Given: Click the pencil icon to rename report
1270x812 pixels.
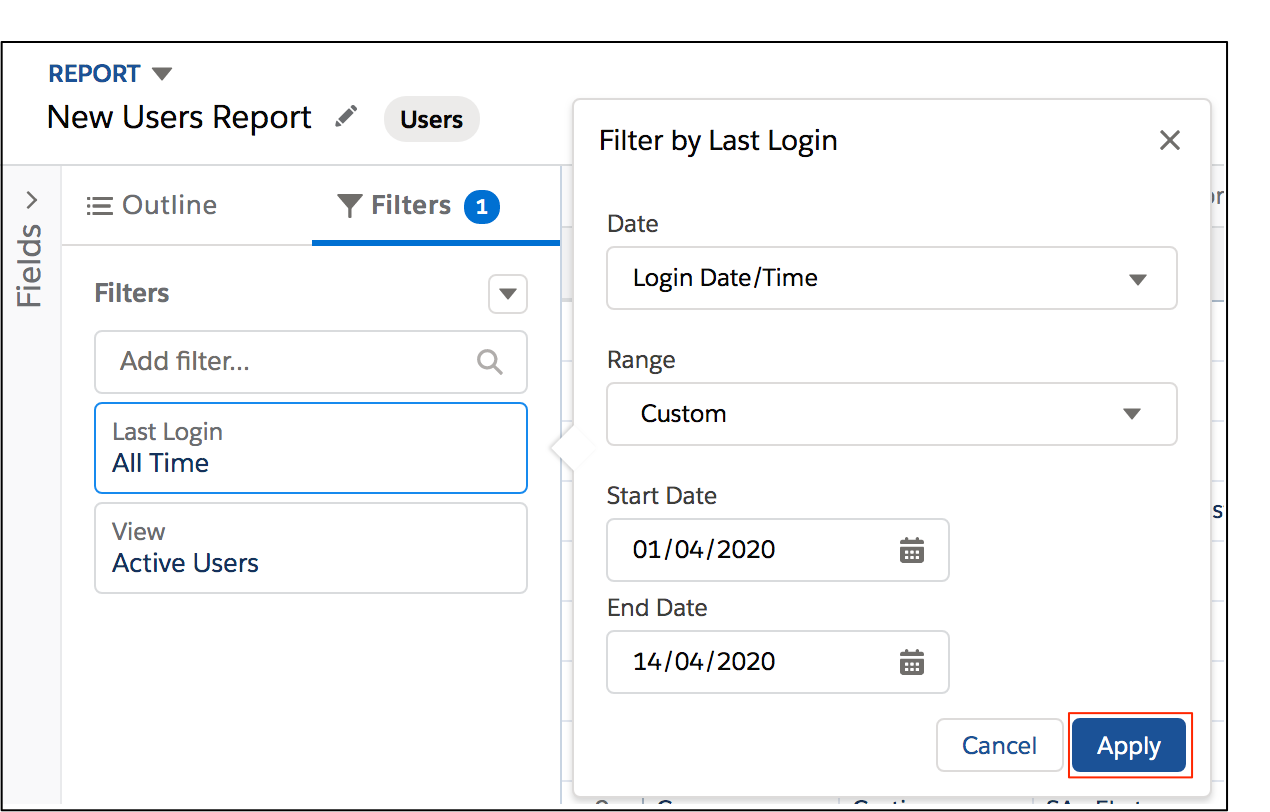Looking at the screenshot, I should tap(346, 117).
